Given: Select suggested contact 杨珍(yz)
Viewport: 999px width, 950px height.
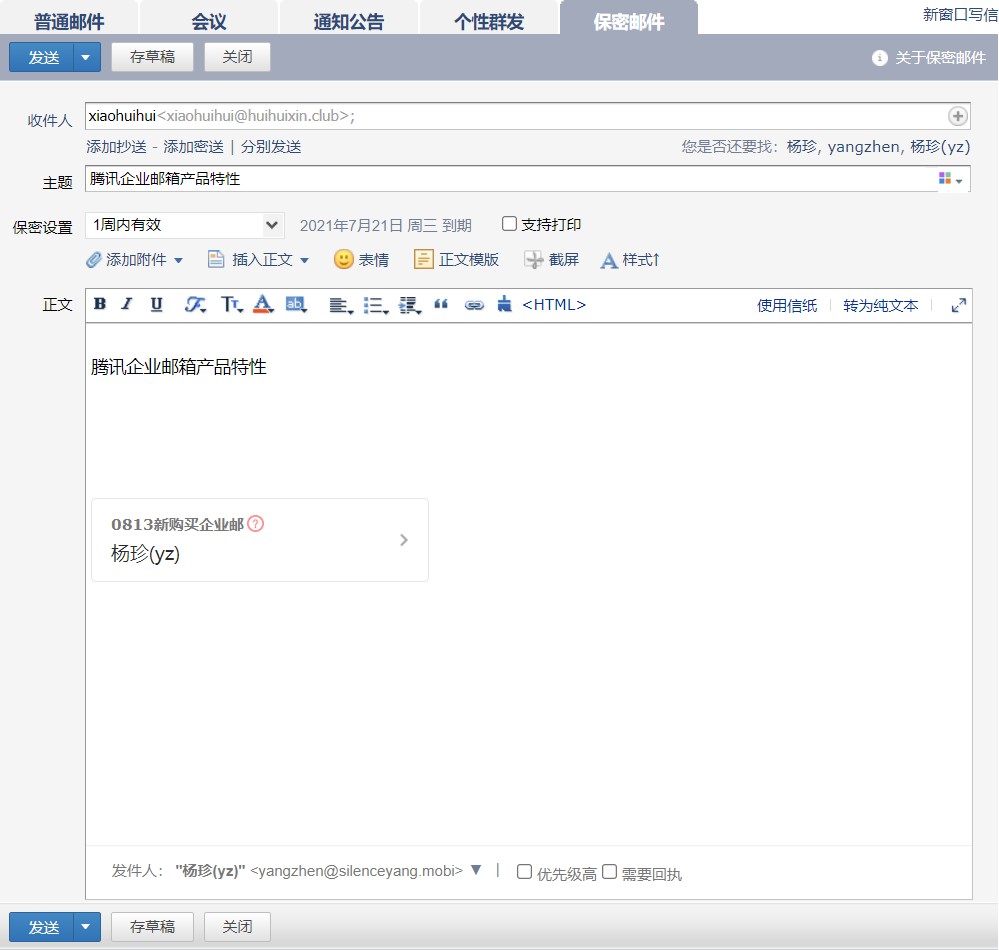Looking at the screenshot, I should (x=940, y=147).
